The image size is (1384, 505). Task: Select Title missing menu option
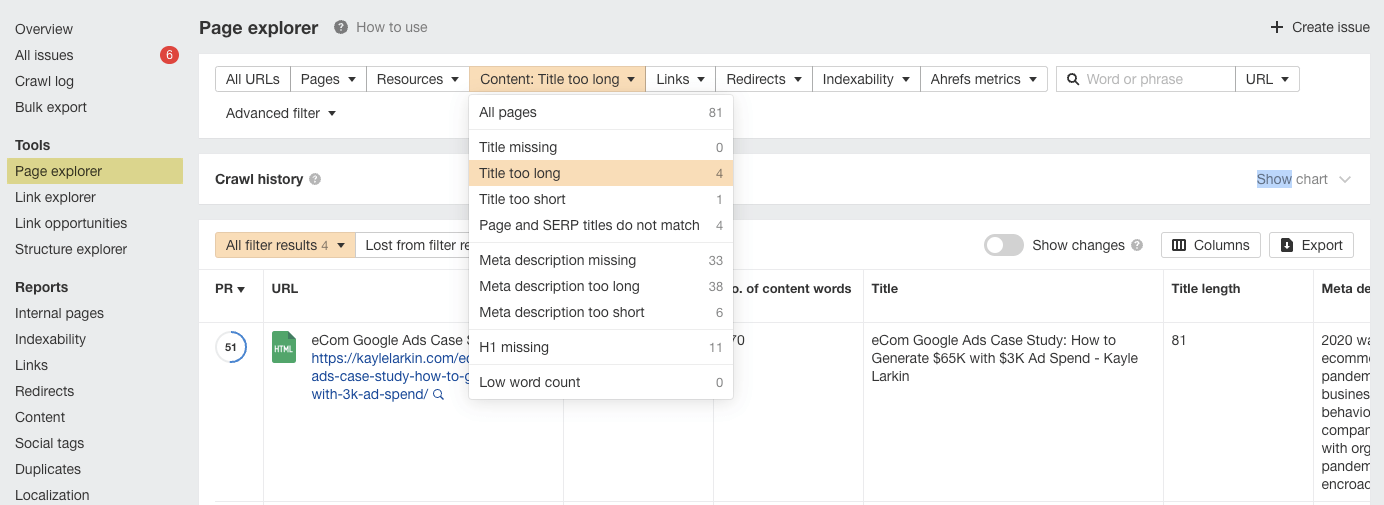[601, 147]
